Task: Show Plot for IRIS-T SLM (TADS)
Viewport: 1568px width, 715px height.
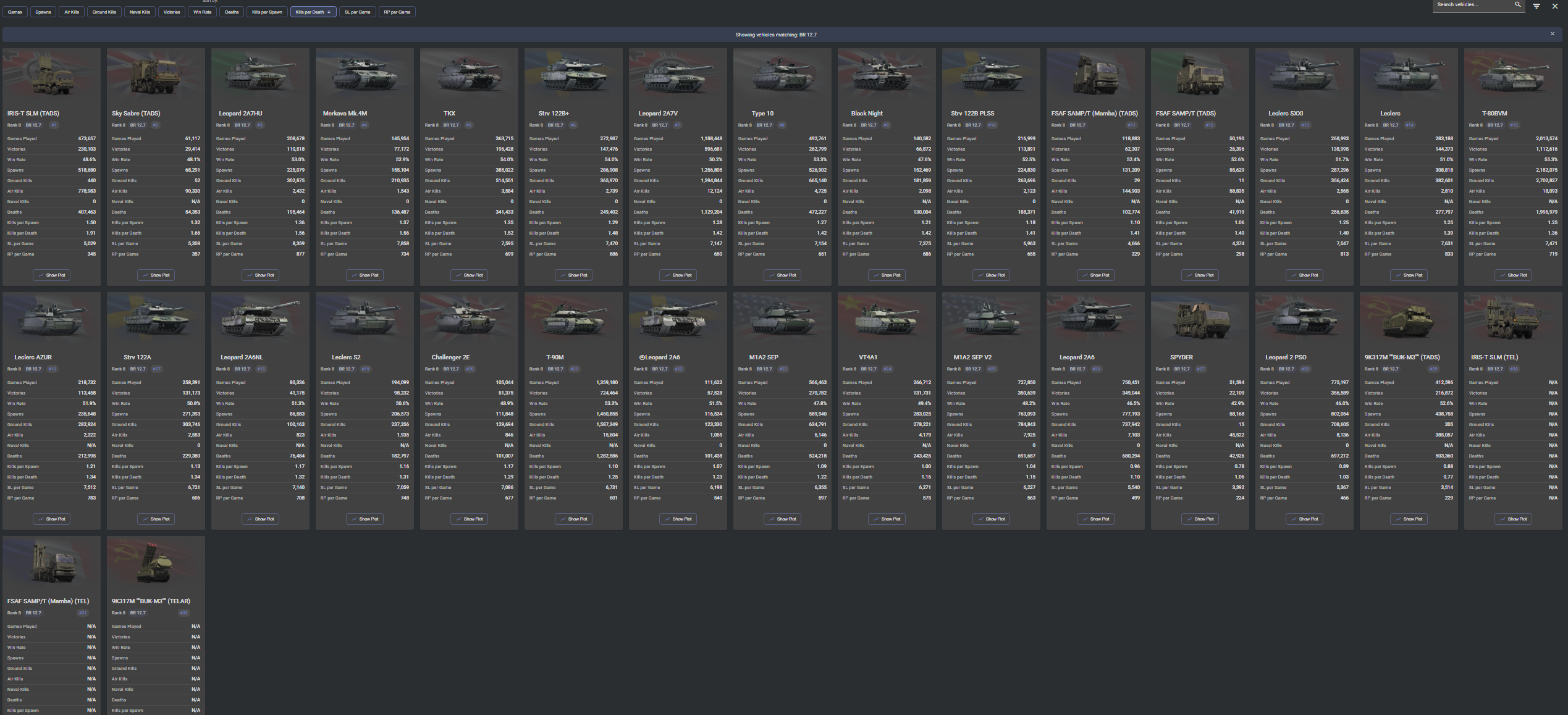Action: 51,275
